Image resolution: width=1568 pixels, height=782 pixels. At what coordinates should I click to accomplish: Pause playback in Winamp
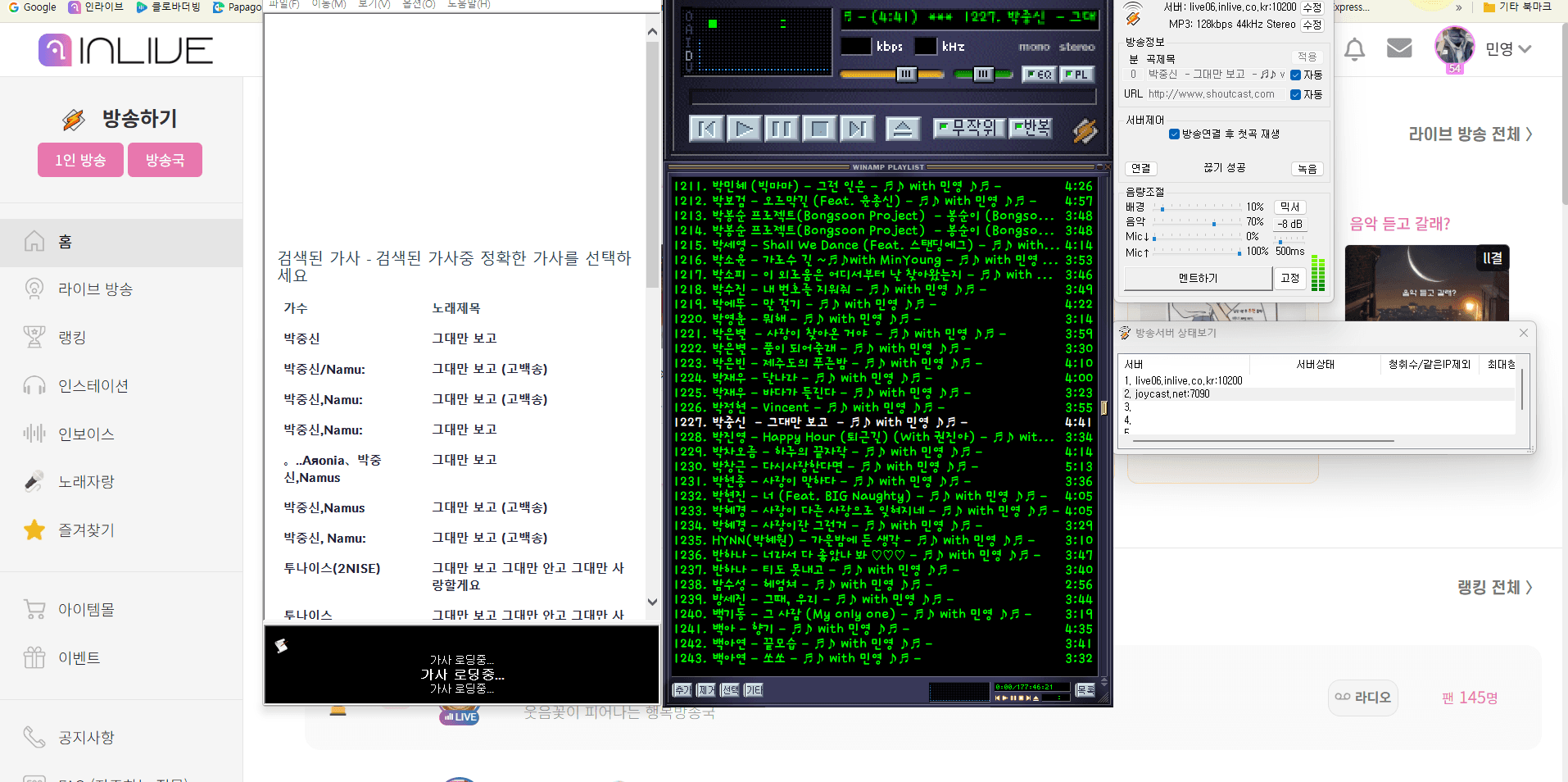point(782,129)
